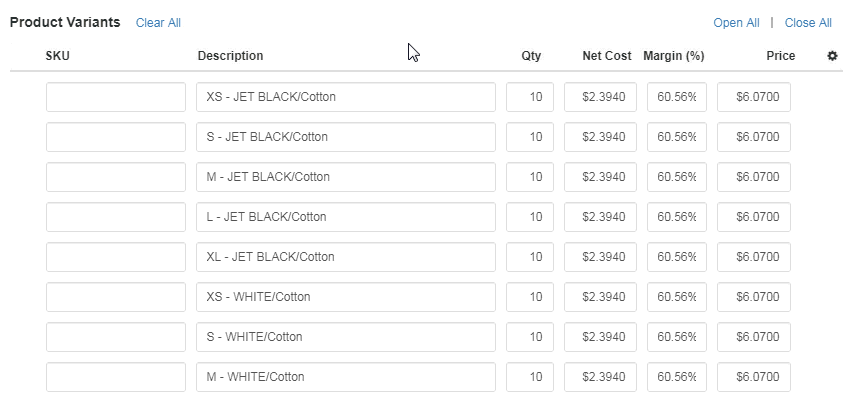Select Qty field for XS - WHITE/Cotton
Screen dimensions: 852x396
click(530, 297)
